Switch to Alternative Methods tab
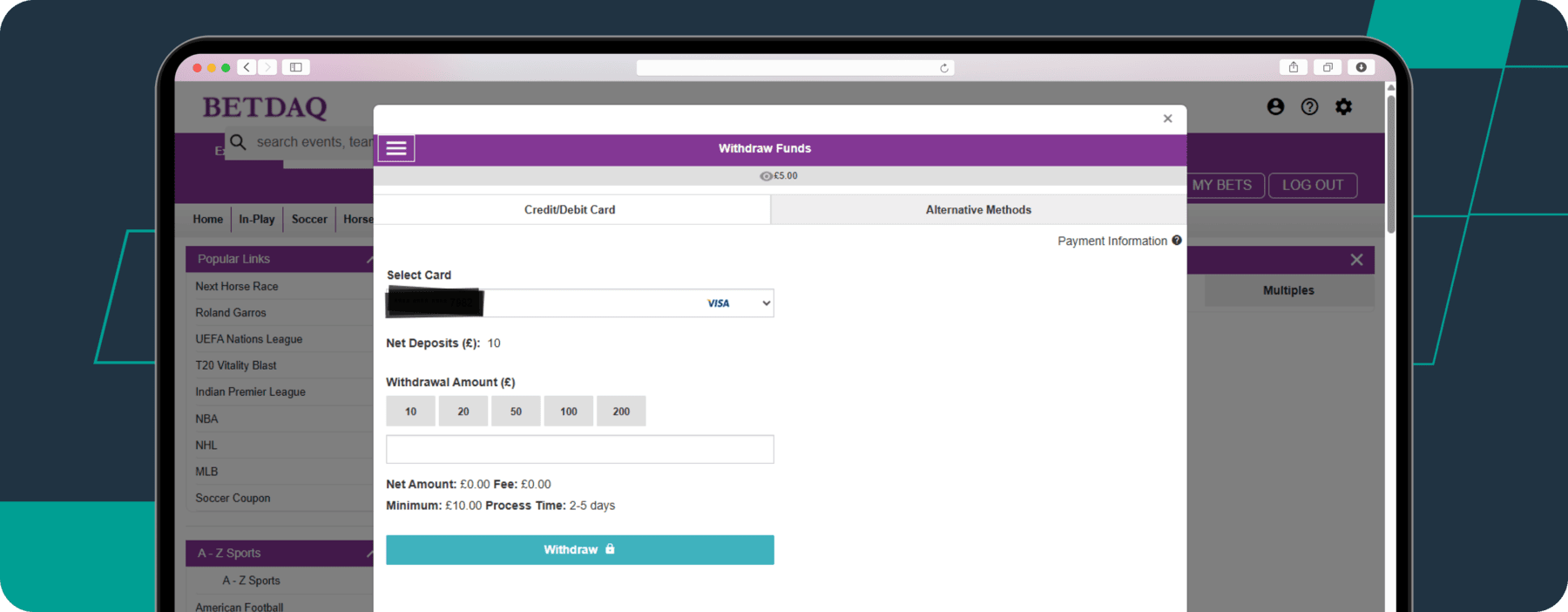Image resolution: width=1568 pixels, height=612 pixels. pyautogui.click(x=978, y=209)
